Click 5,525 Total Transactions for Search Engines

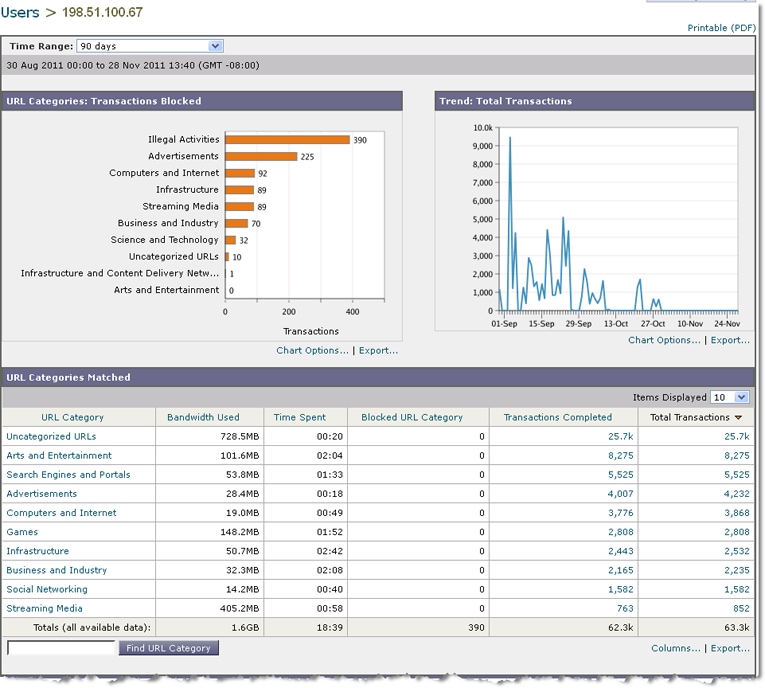[736, 474]
